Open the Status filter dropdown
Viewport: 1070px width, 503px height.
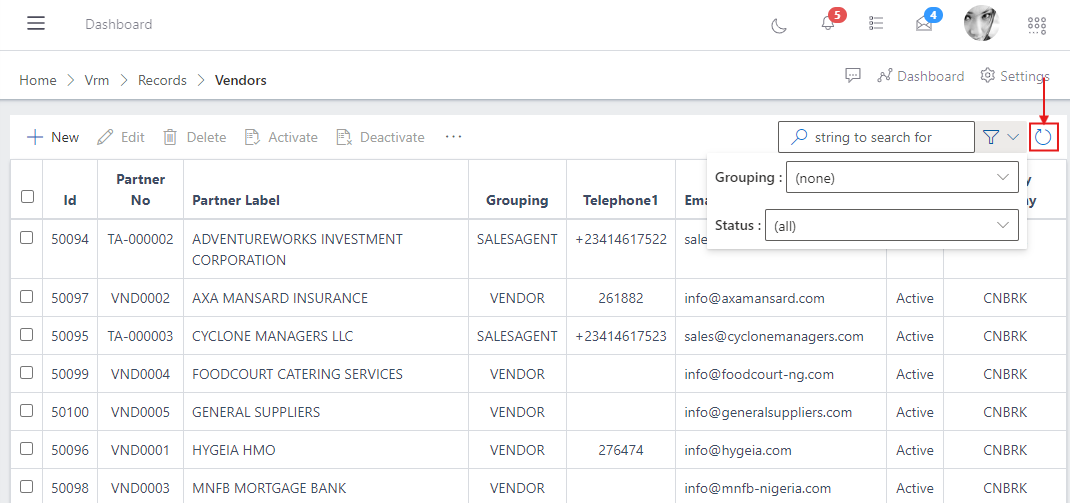891,226
